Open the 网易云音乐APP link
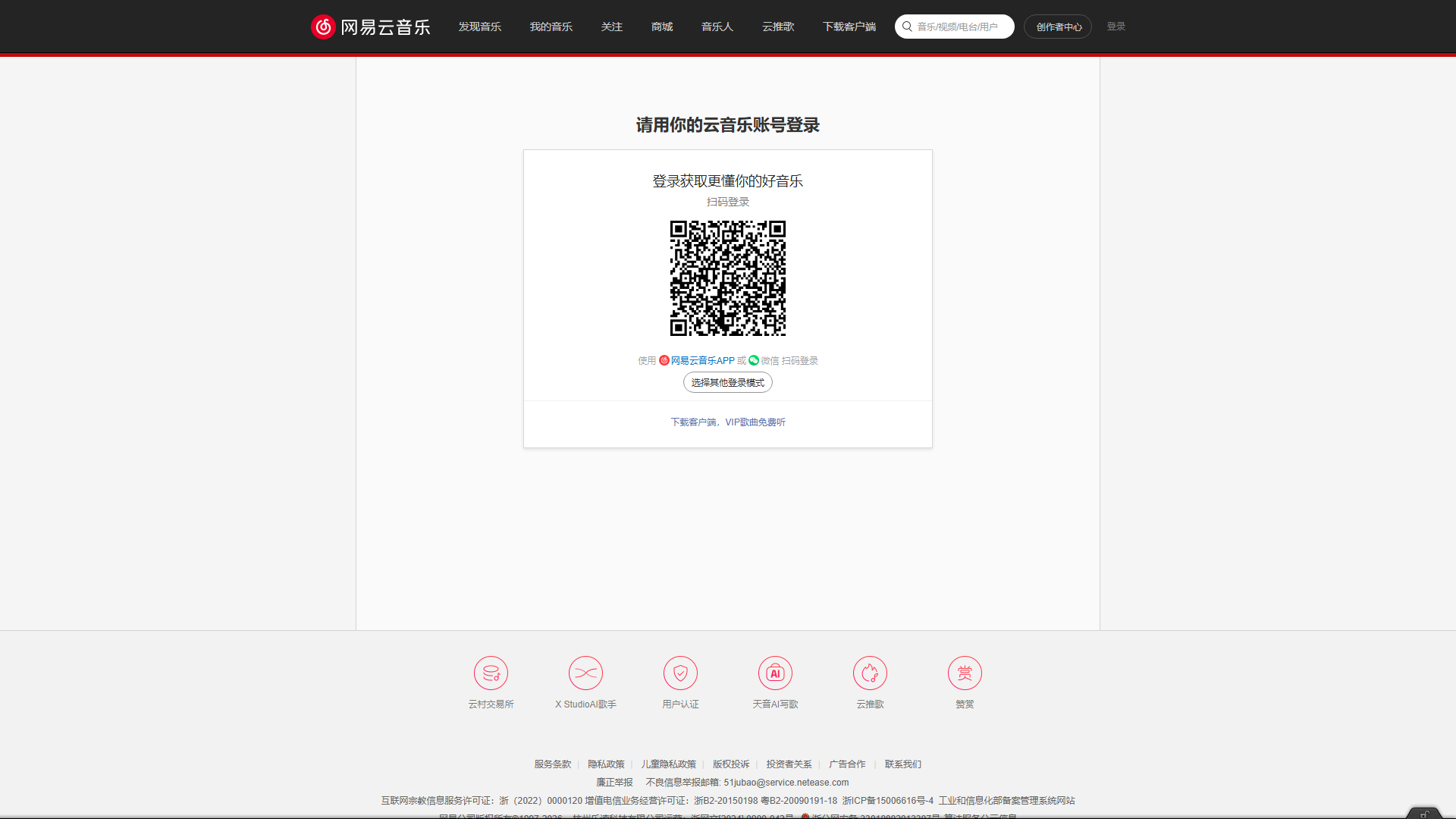The width and height of the screenshot is (1456, 819). [x=702, y=361]
